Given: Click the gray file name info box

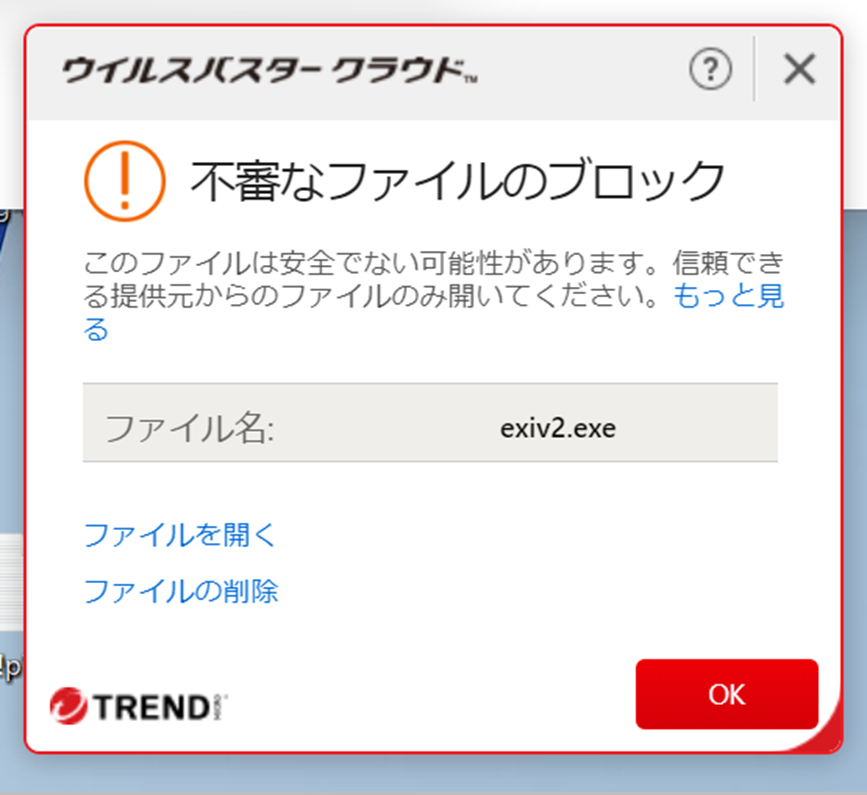Looking at the screenshot, I should point(430,422).
